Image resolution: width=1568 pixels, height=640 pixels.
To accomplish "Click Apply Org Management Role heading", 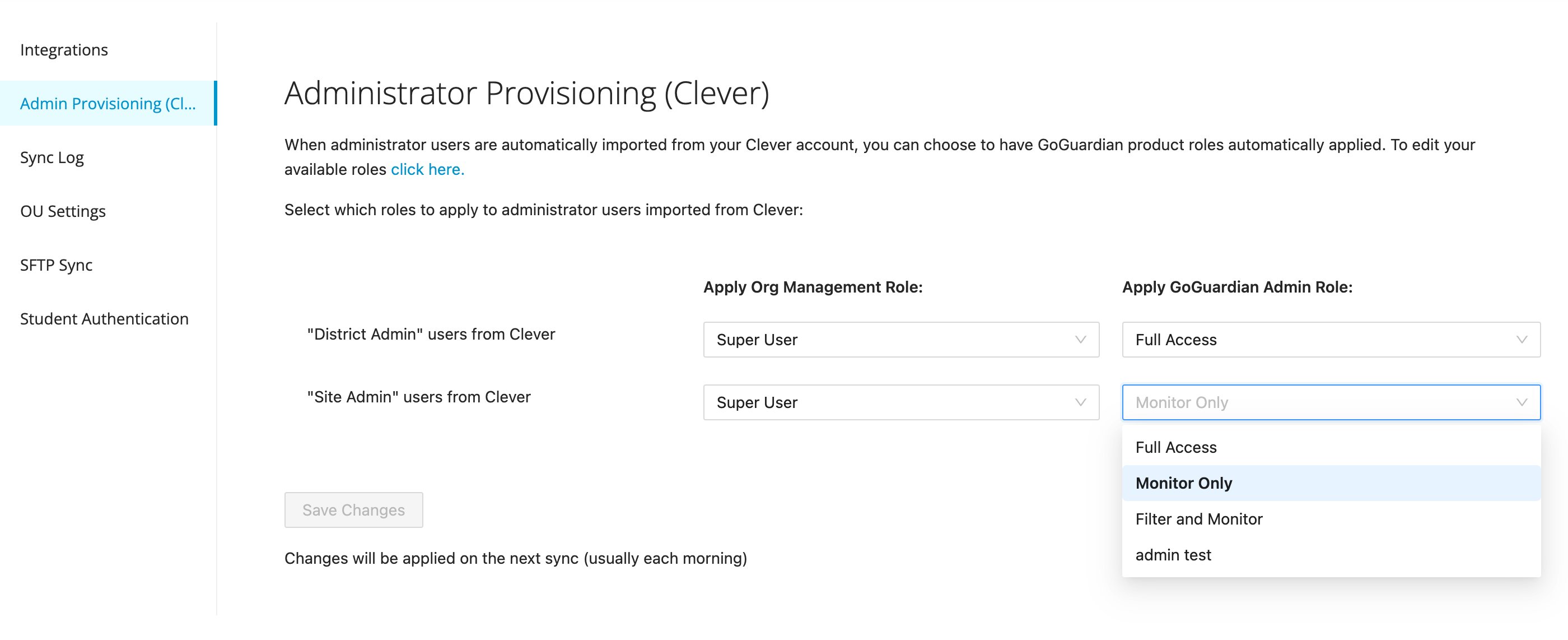I will point(813,287).
